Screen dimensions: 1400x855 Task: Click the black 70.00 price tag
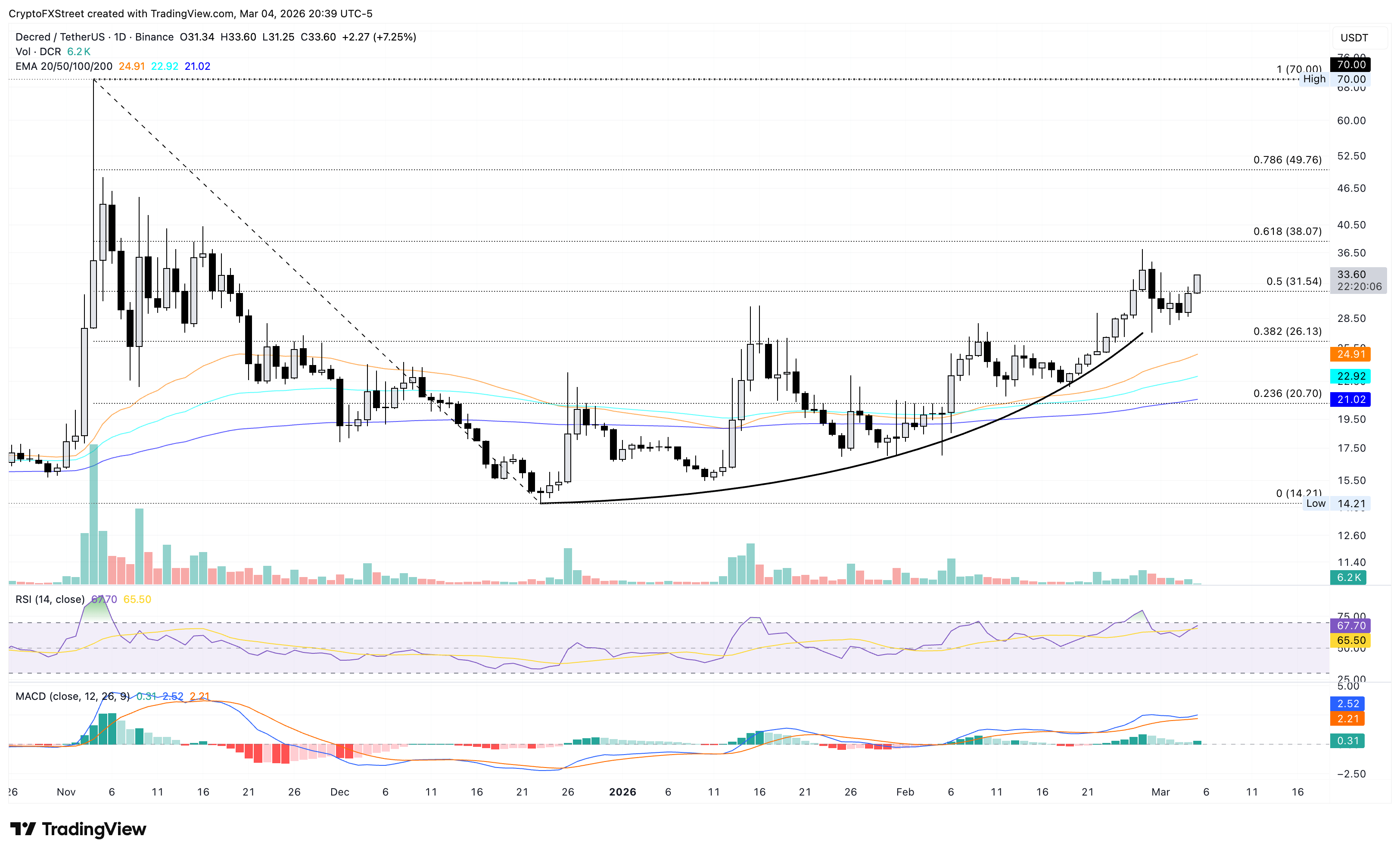coord(1350,64)
